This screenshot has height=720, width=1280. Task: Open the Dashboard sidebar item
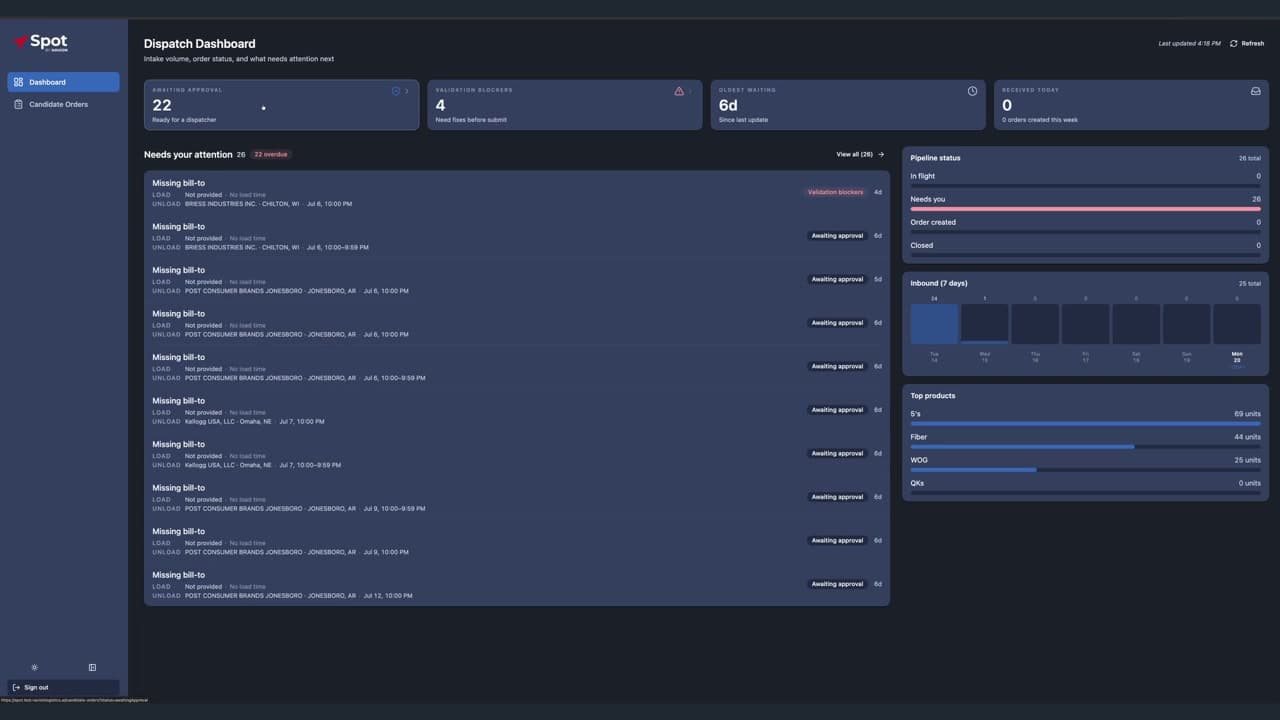pyautogui.click(x=63, y=82)
